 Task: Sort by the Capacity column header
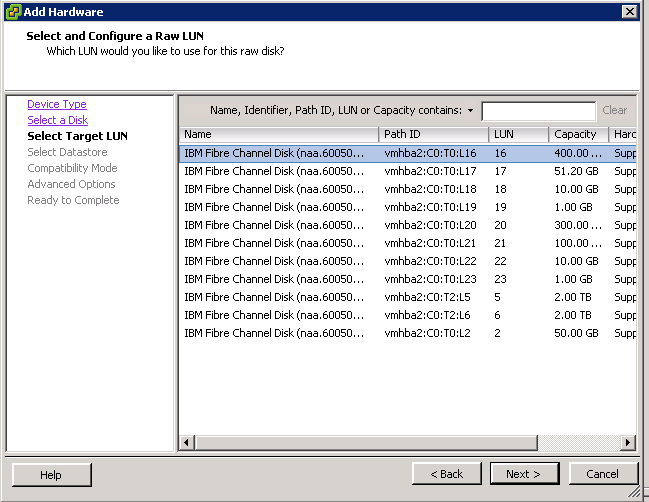coord(579,135)
